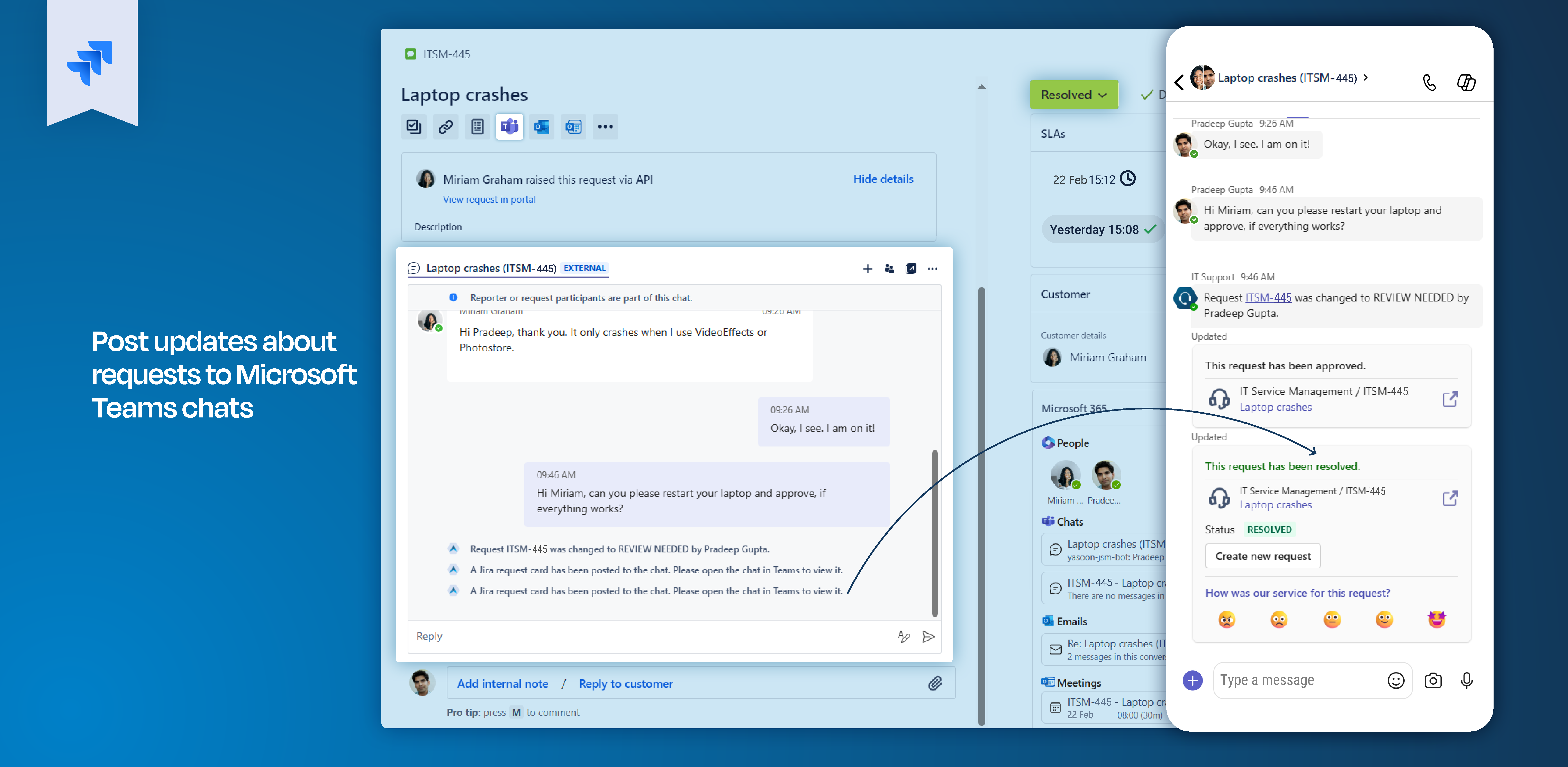Click the link icon below title
1568x767 pixels.
[x=446, y=127]
